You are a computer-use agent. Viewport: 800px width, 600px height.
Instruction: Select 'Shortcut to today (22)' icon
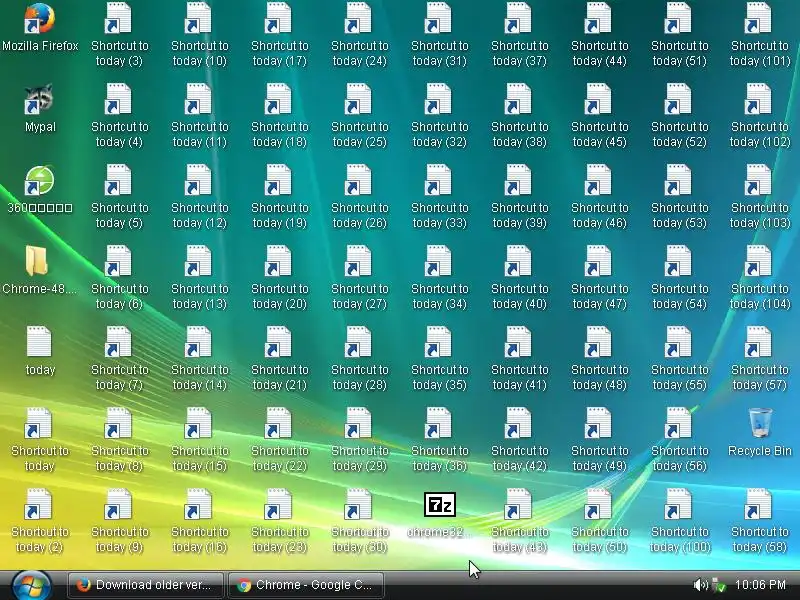280,440
